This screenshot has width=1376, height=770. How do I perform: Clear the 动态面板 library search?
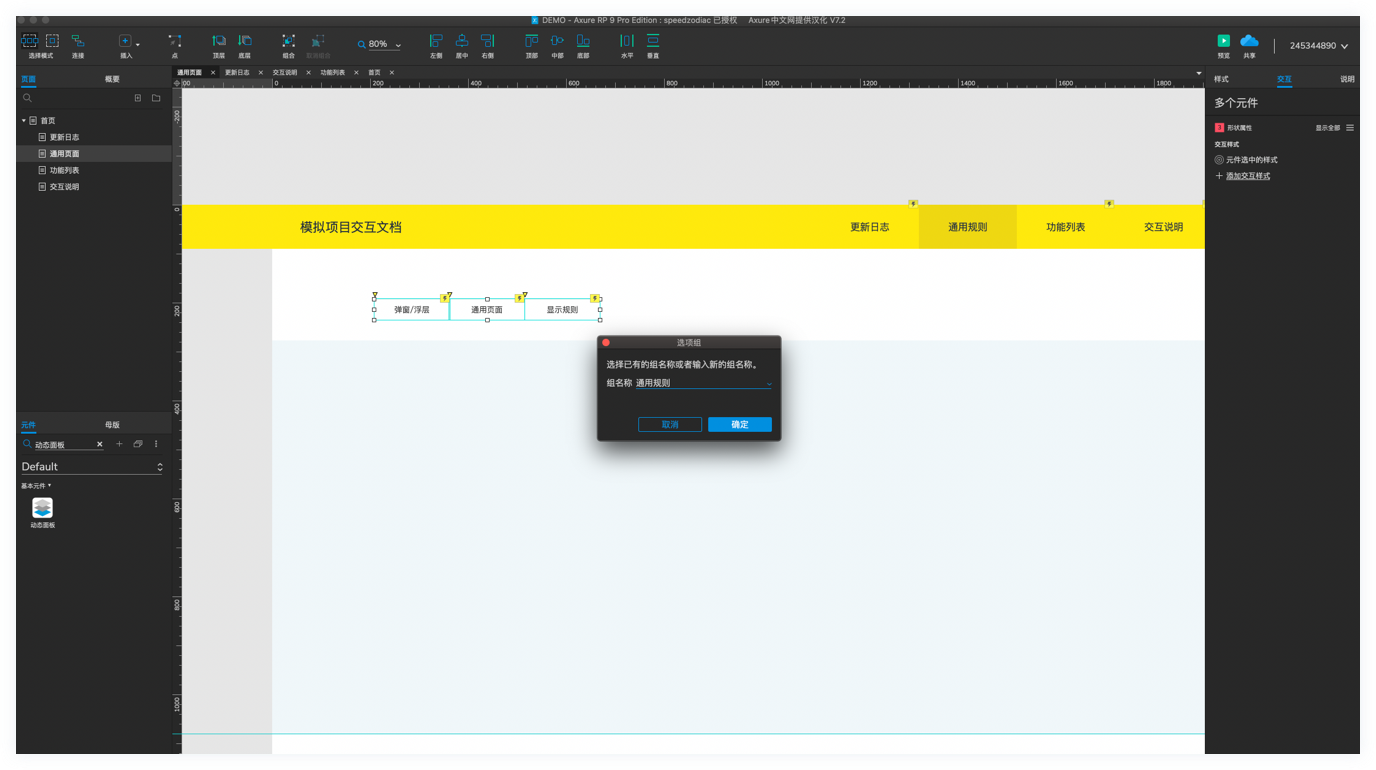pos(99,444)
